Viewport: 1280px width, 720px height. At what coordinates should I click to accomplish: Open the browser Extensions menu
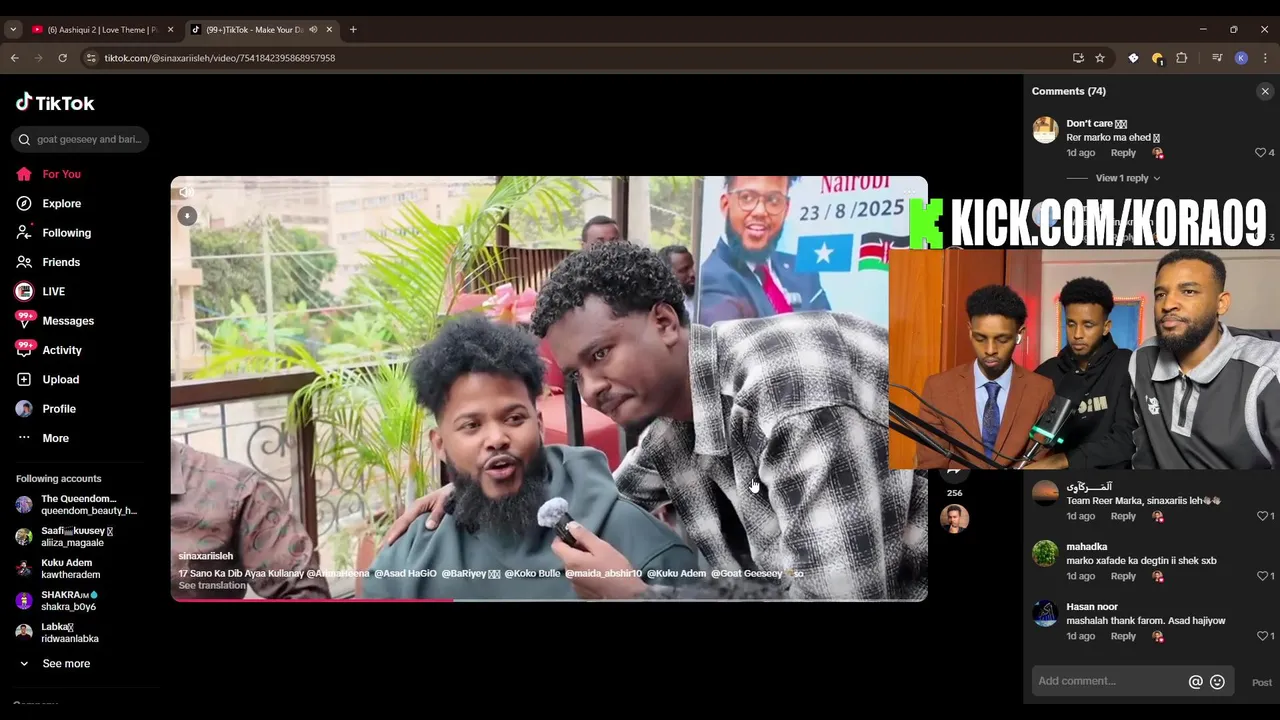(1181, 58)
